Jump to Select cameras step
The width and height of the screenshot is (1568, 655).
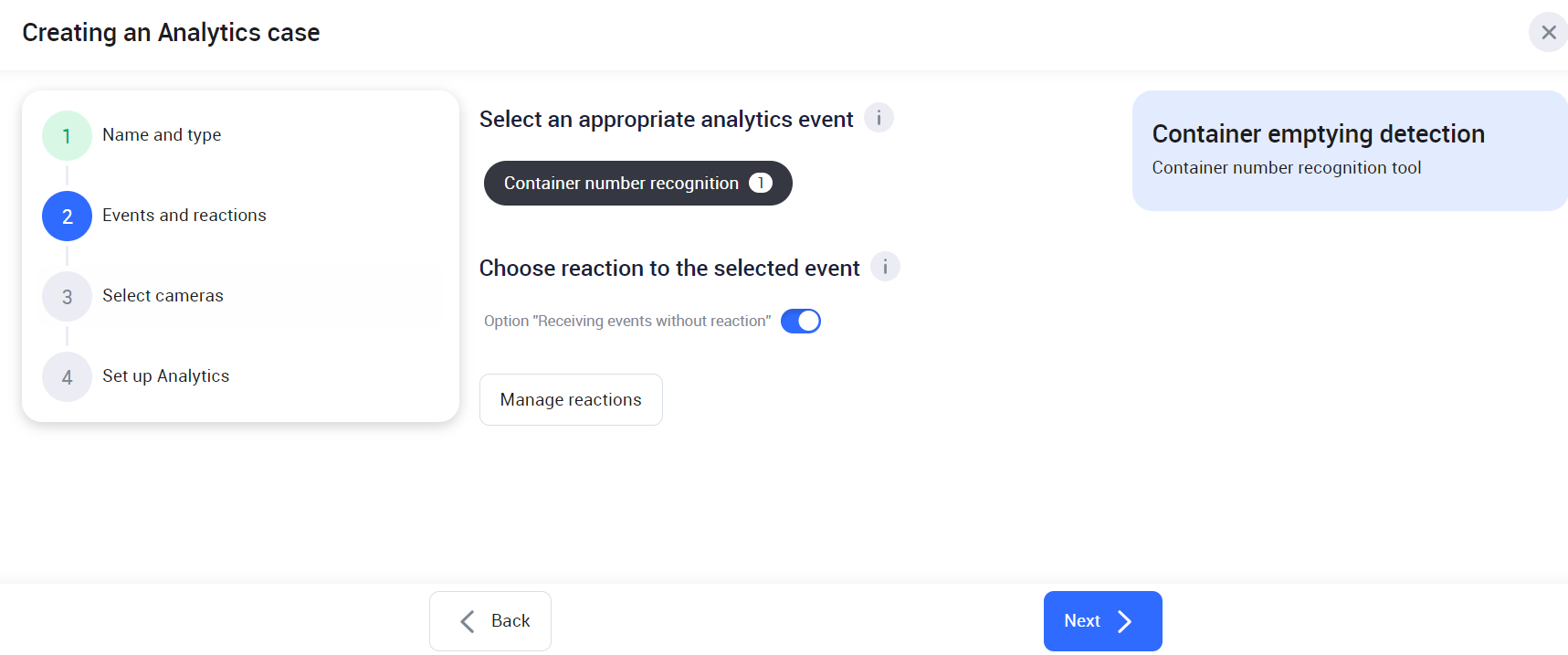point(163,296)
